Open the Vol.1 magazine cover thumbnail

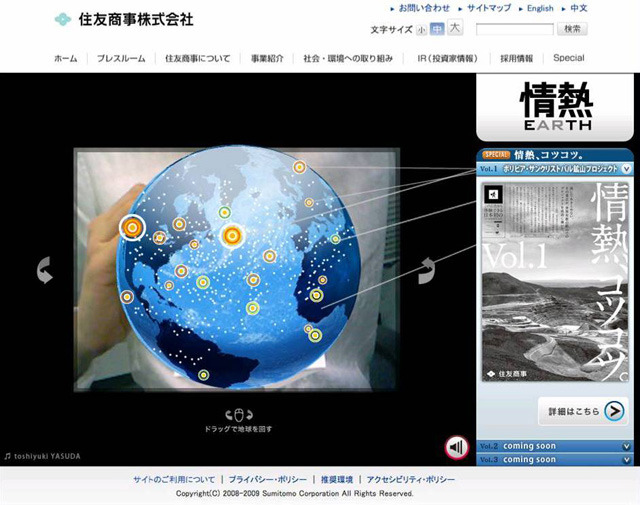pyautogui.click(x=554, y=282)
